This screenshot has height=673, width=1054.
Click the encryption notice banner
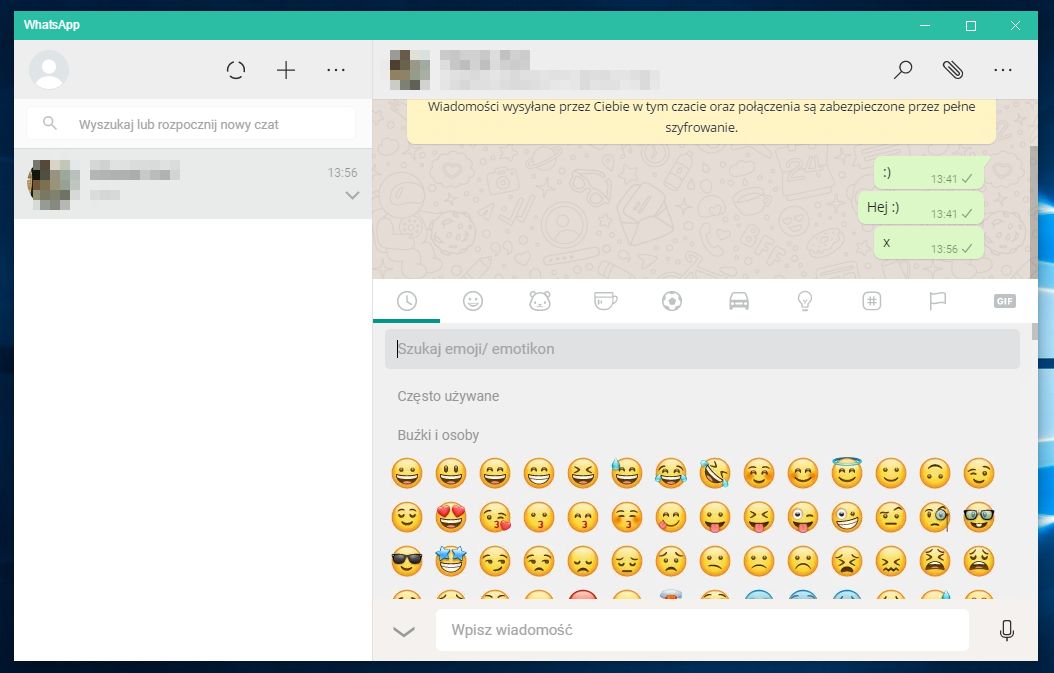(x=701, y=120)
